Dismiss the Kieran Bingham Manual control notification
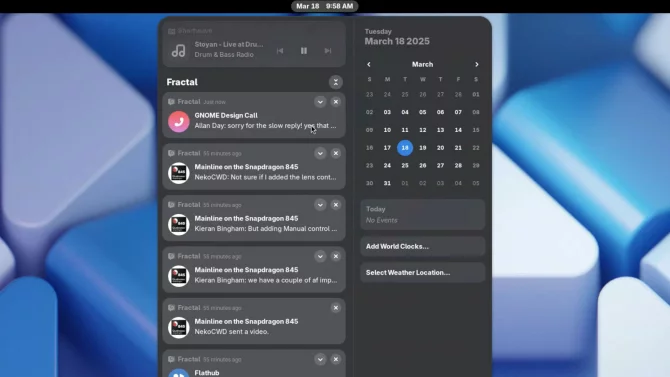Viewport: 670px width, 377px height. tap(336, 205)
